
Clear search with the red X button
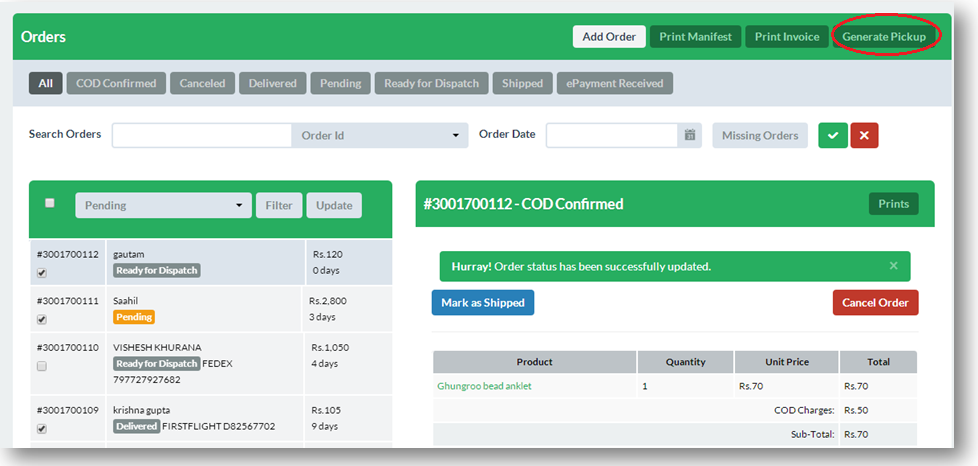coord(864,135)
